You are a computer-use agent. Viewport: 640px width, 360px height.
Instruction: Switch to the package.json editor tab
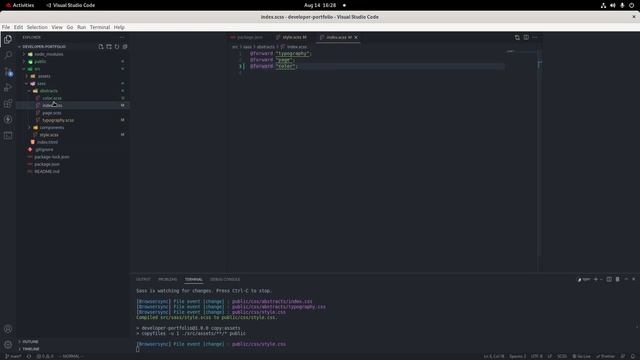(x=247, y=37)
